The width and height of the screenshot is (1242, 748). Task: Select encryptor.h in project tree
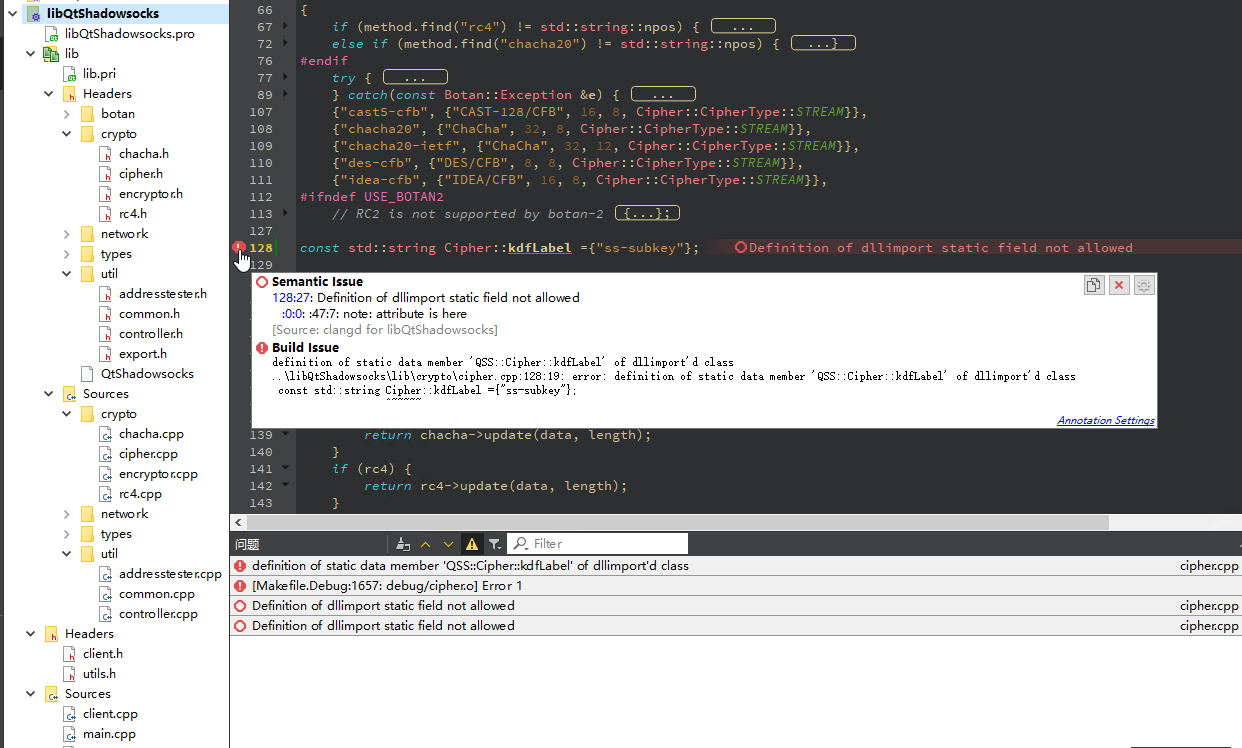tap(150, 194)
